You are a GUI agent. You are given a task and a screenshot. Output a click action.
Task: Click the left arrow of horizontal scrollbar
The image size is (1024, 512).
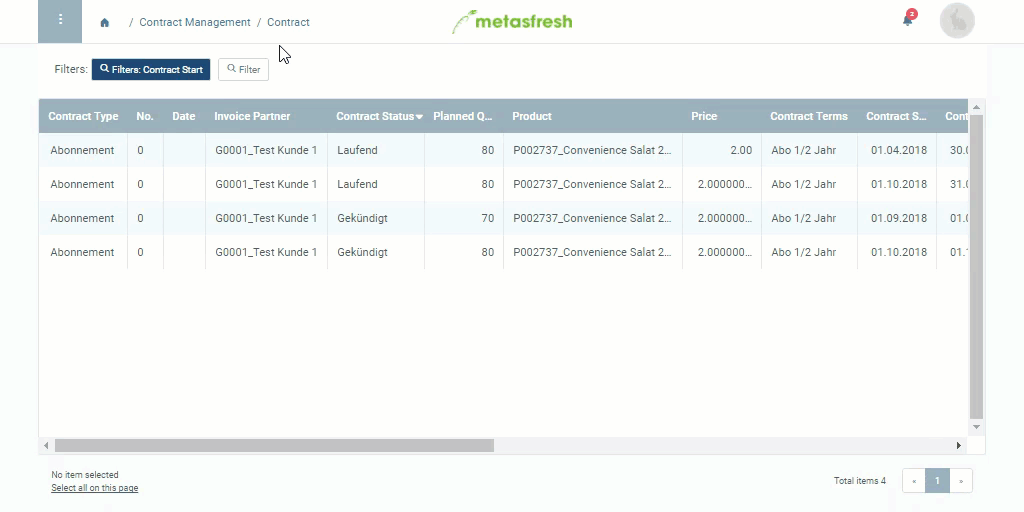(46, 445)
